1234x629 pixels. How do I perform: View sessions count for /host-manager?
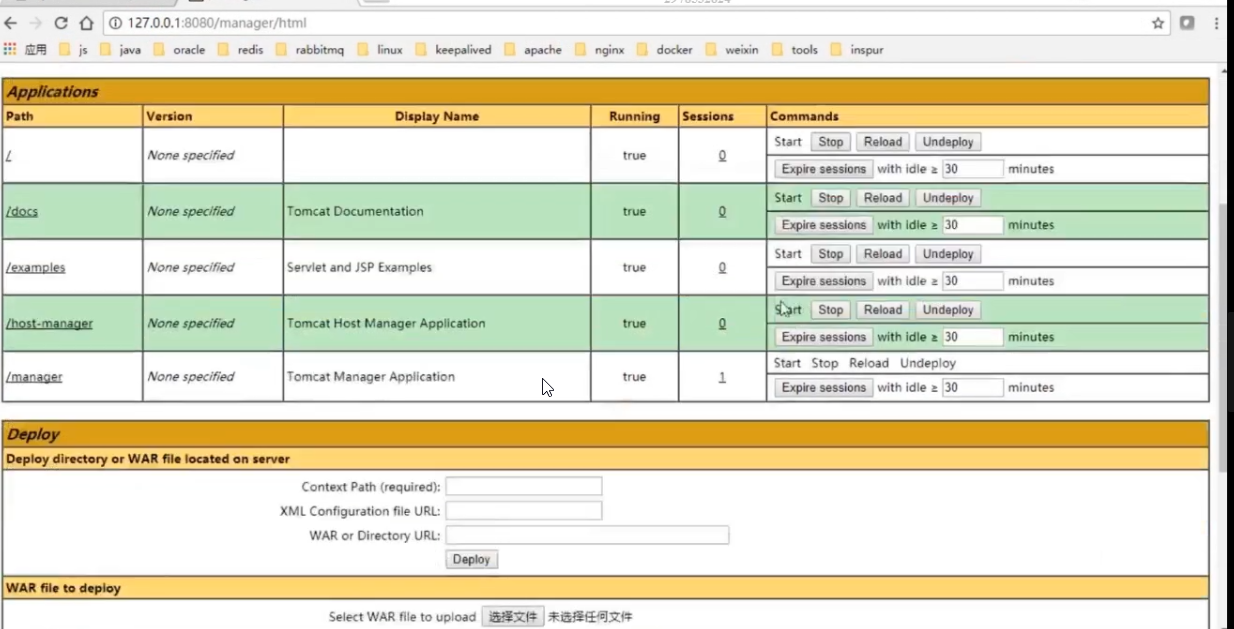pos(722,324)
